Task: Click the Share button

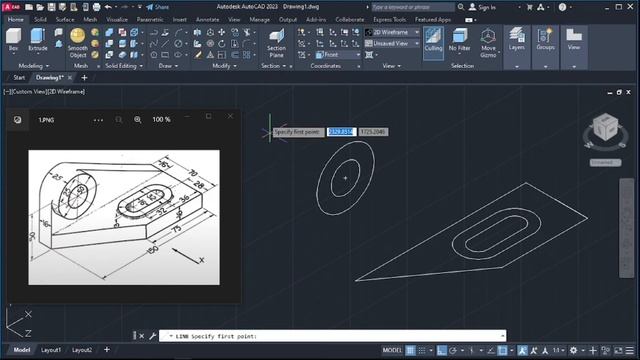Action: [x=158, y=7]
